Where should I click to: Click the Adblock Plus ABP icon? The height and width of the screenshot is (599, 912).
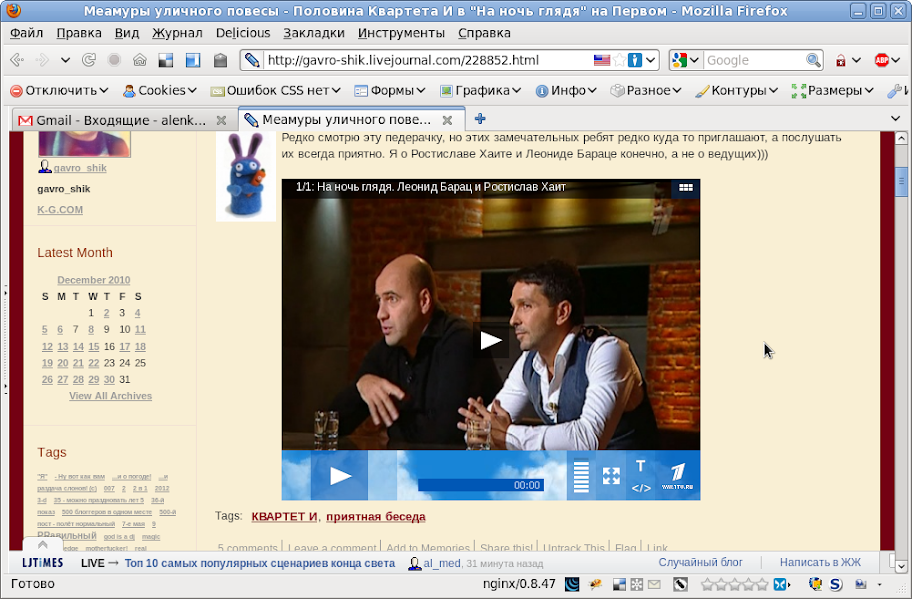click(882, 60)
